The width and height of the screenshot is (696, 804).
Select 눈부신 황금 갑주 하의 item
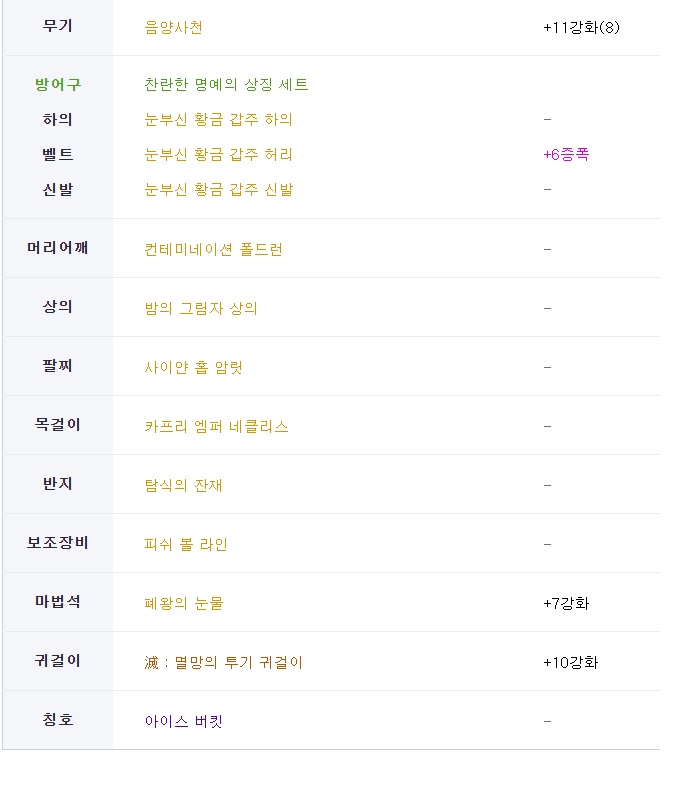[x=218, y=119]
